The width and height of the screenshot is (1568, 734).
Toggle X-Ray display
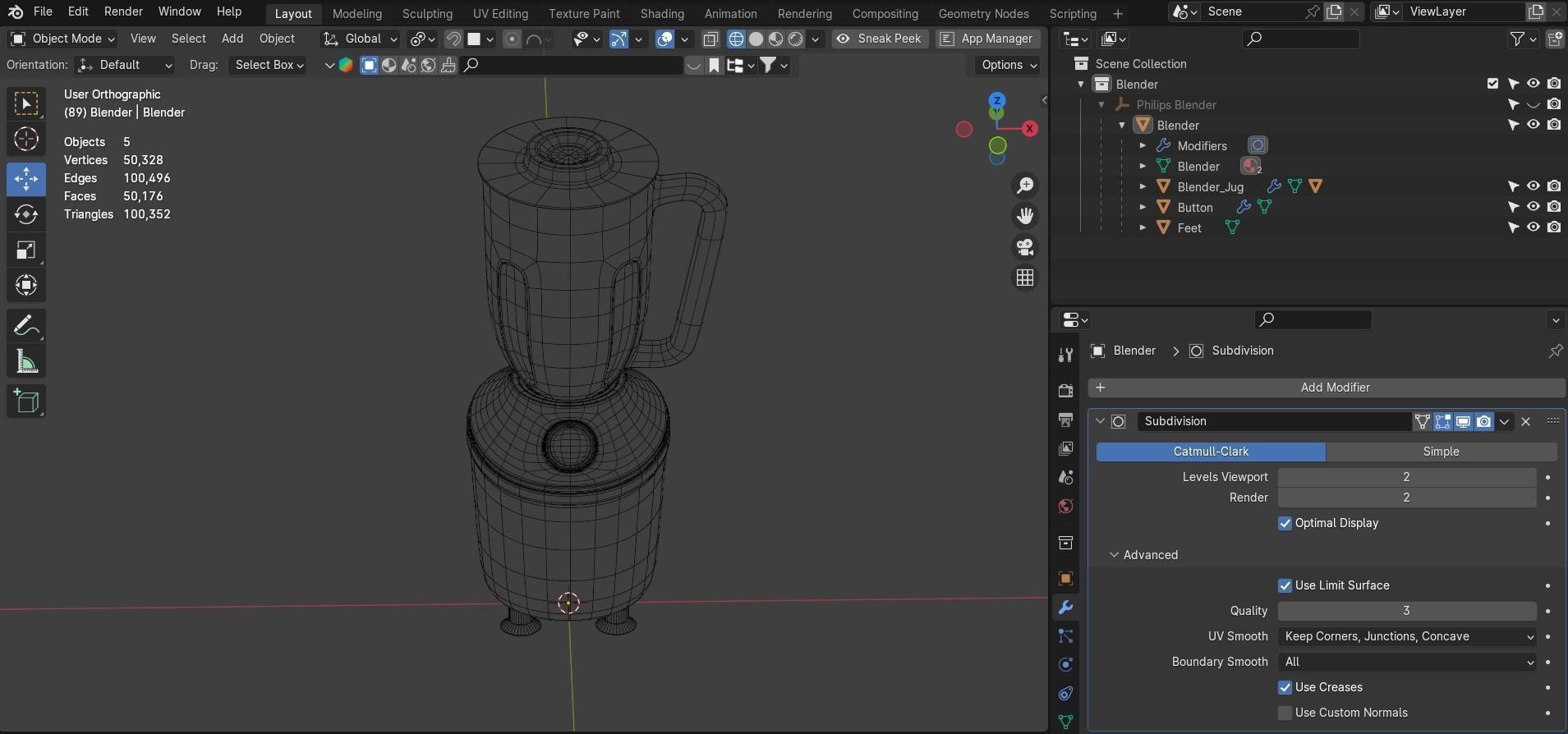point(710,39)
